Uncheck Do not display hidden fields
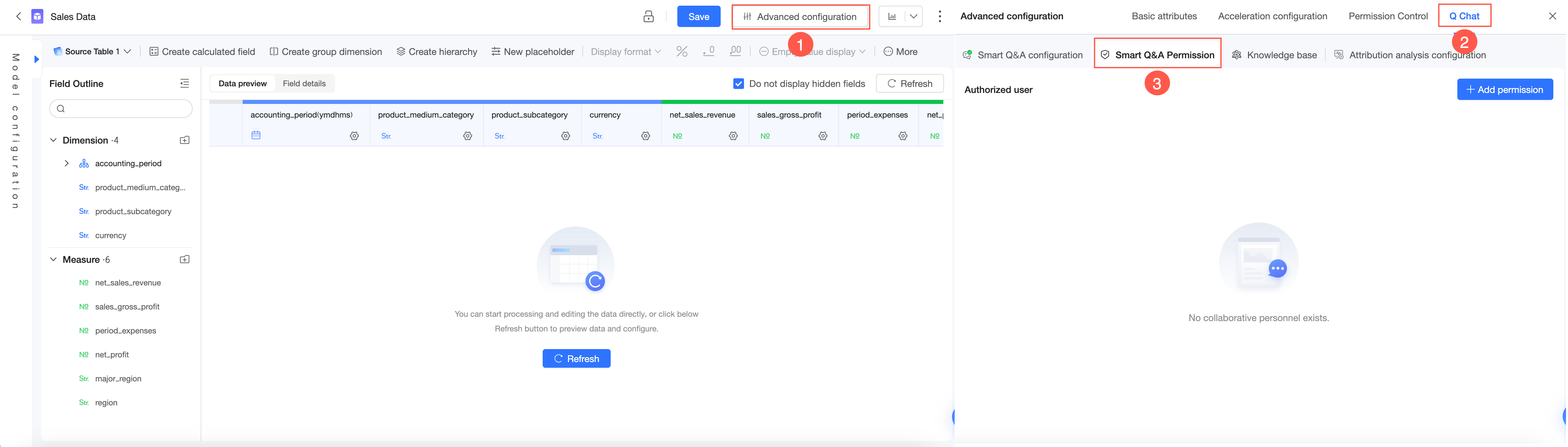Image resolution: width=1568 pixels, height=447 pixels. tap(738, 84)
